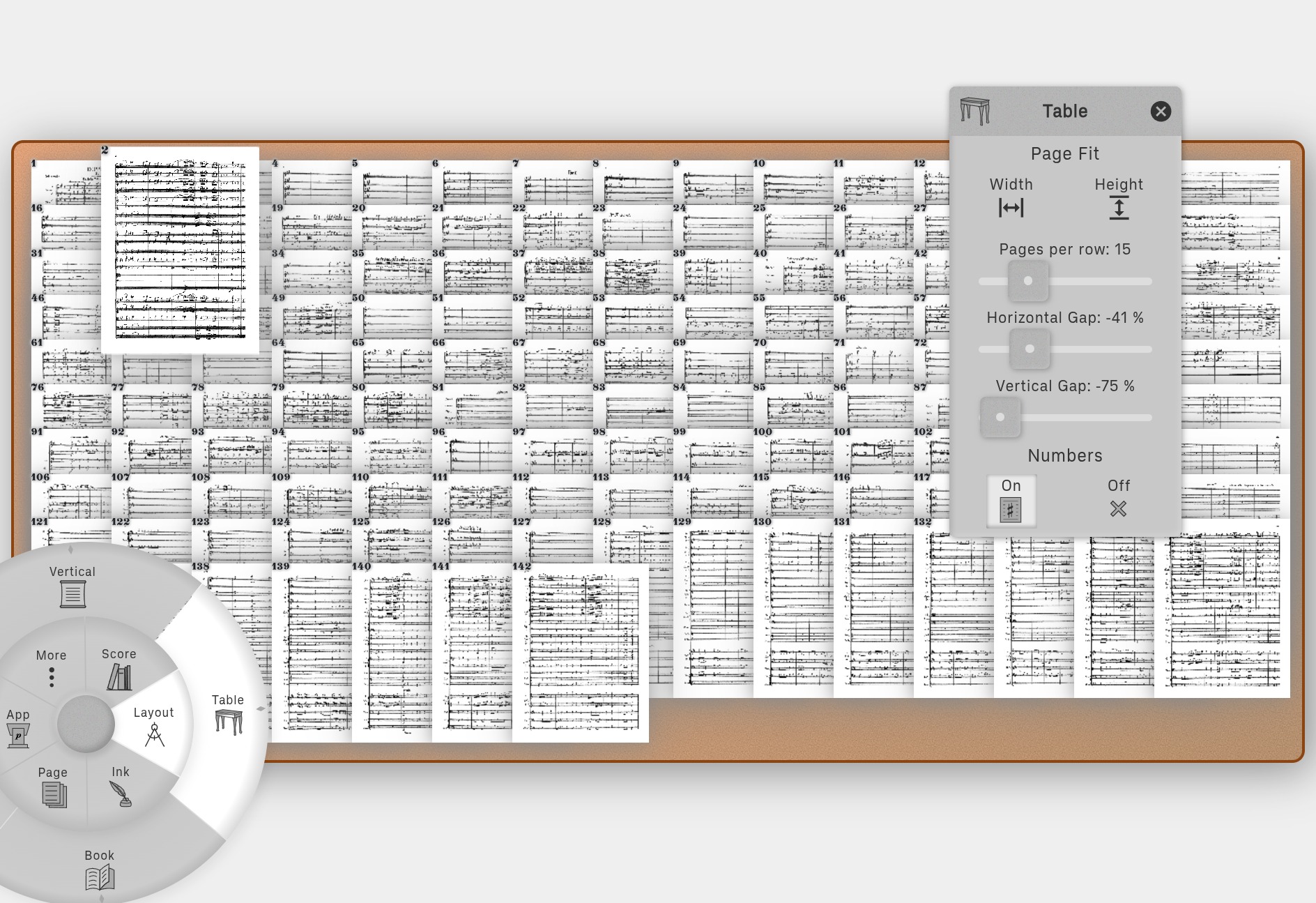Turn page numbers On

1011,509
